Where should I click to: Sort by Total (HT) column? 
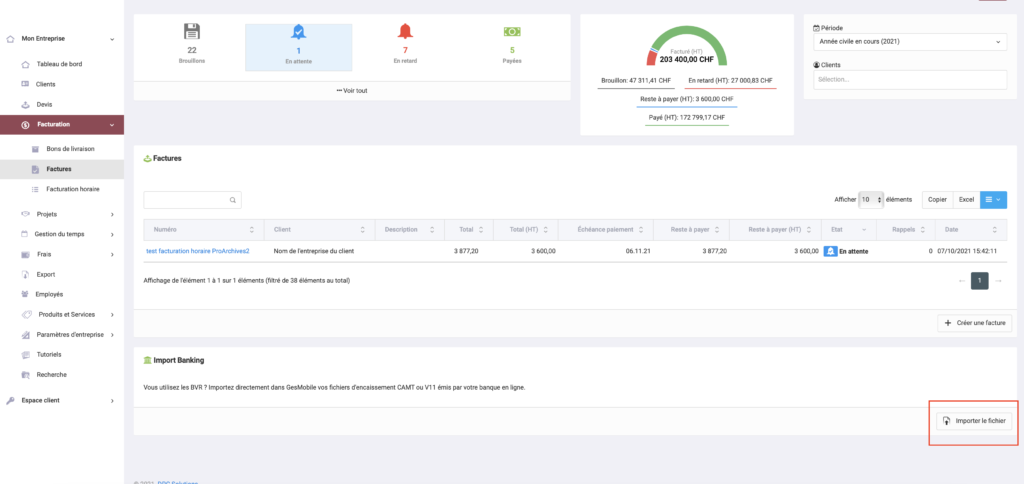tap(525, 230)
